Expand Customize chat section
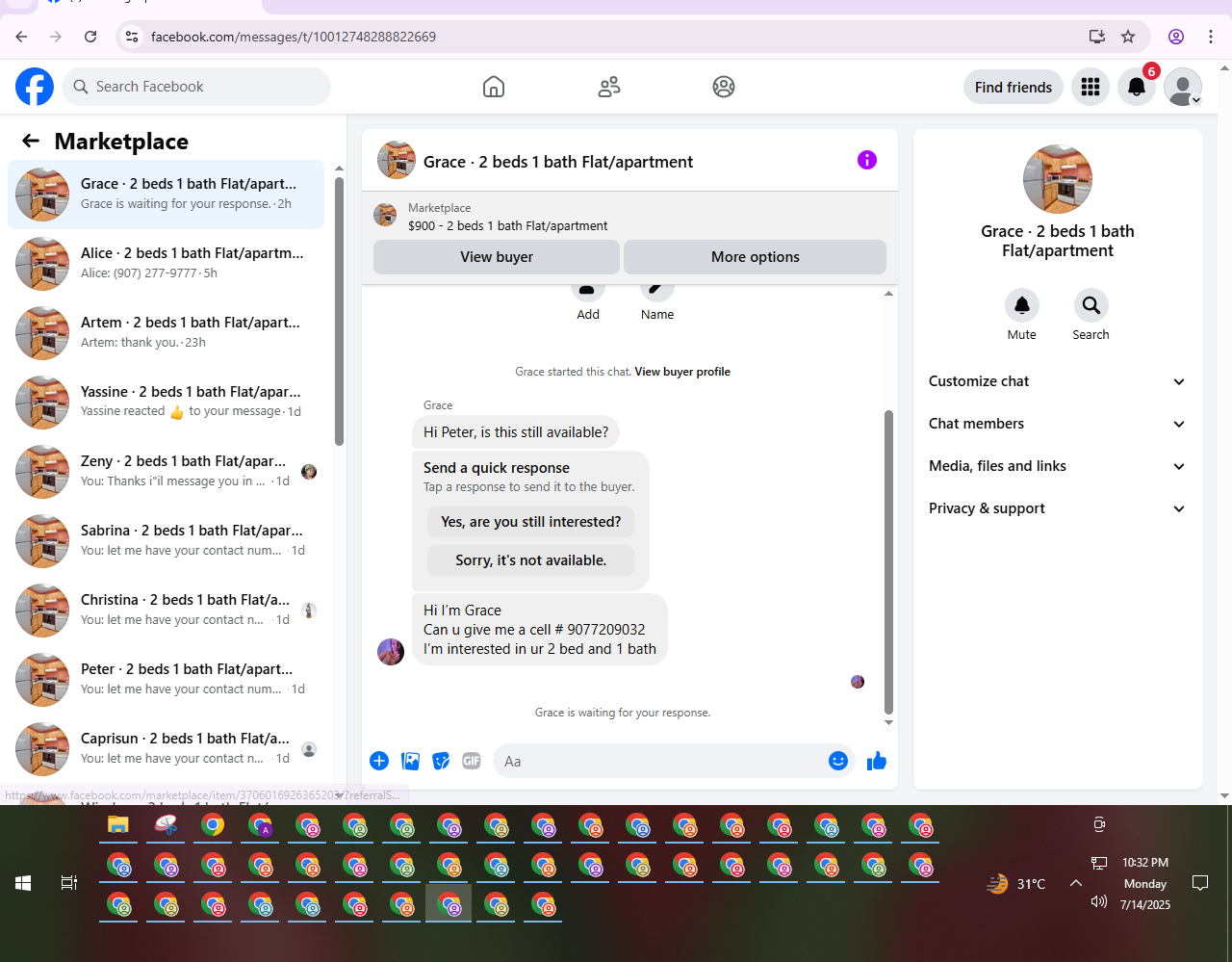1232x962 pixels. click(1057, 381)
